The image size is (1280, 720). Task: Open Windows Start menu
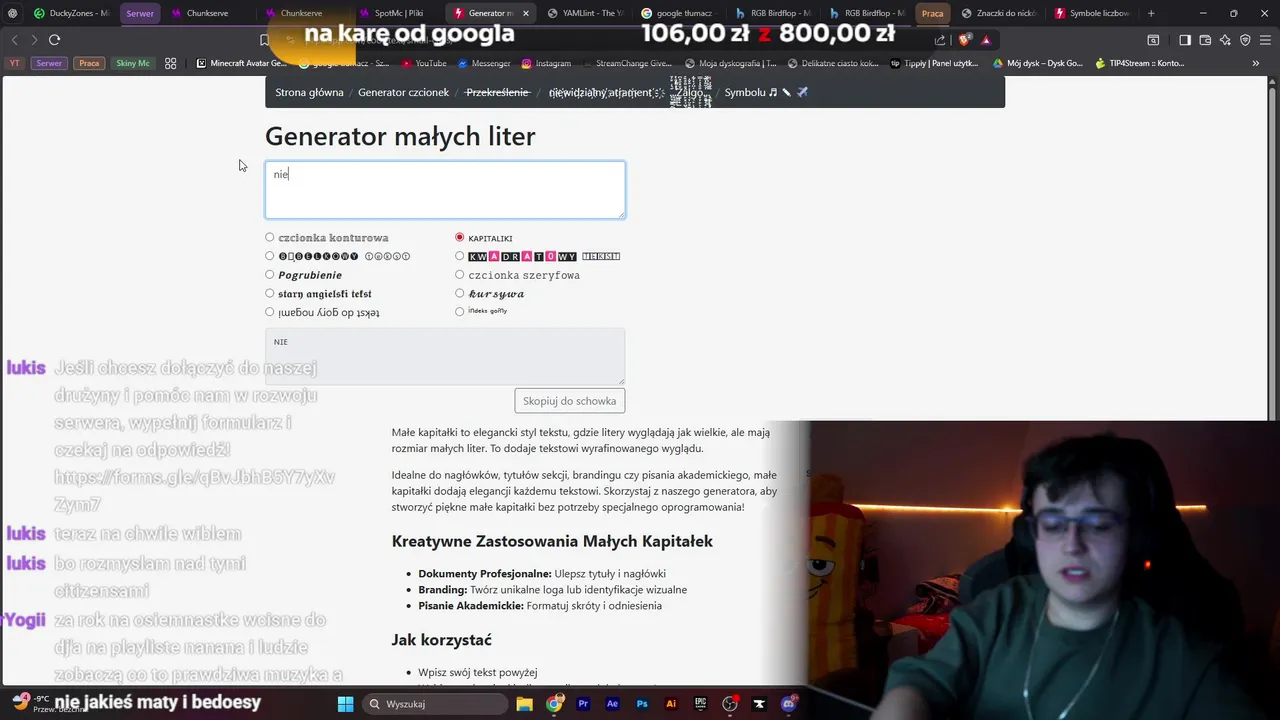click(345, 704)
